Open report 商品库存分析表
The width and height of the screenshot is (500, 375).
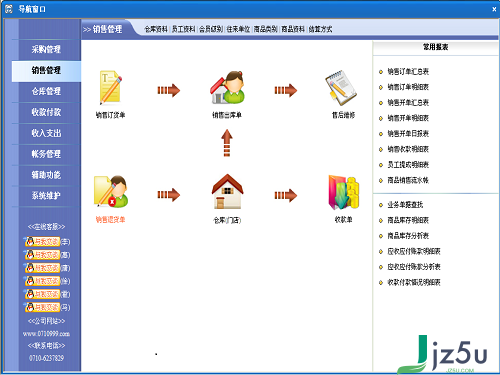(408, 236)
